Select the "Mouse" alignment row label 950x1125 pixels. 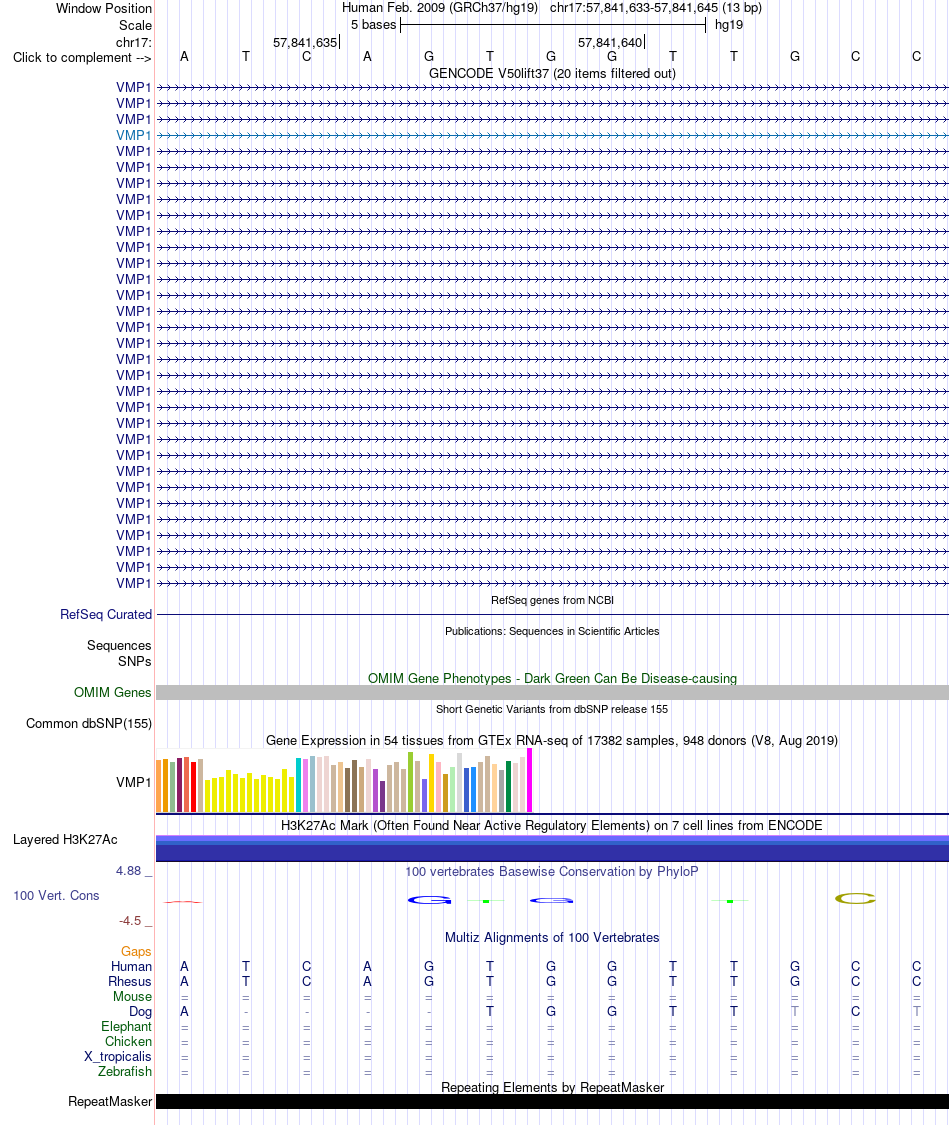tap(133, 997)
